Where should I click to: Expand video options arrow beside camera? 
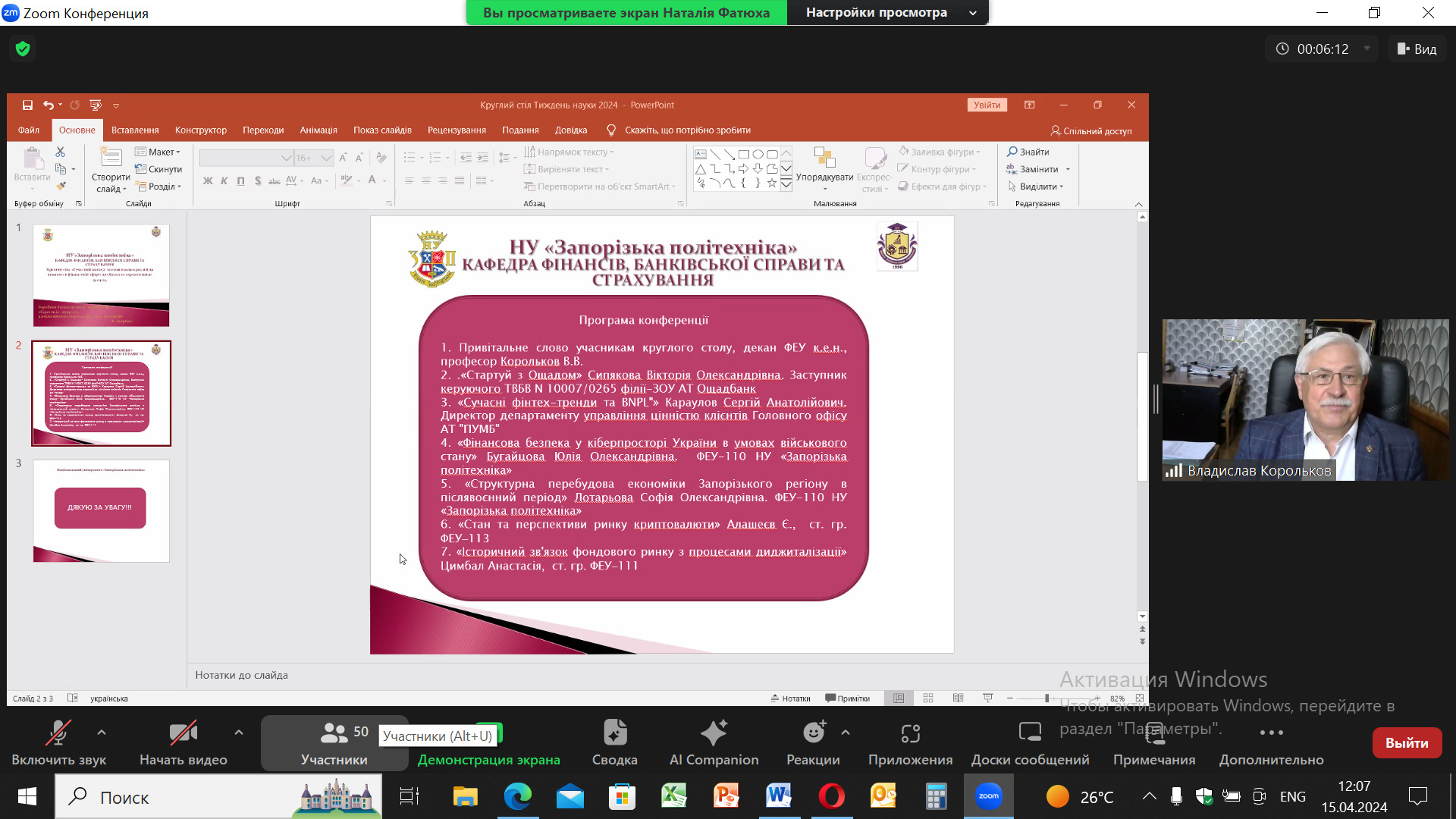click(239, 733)
